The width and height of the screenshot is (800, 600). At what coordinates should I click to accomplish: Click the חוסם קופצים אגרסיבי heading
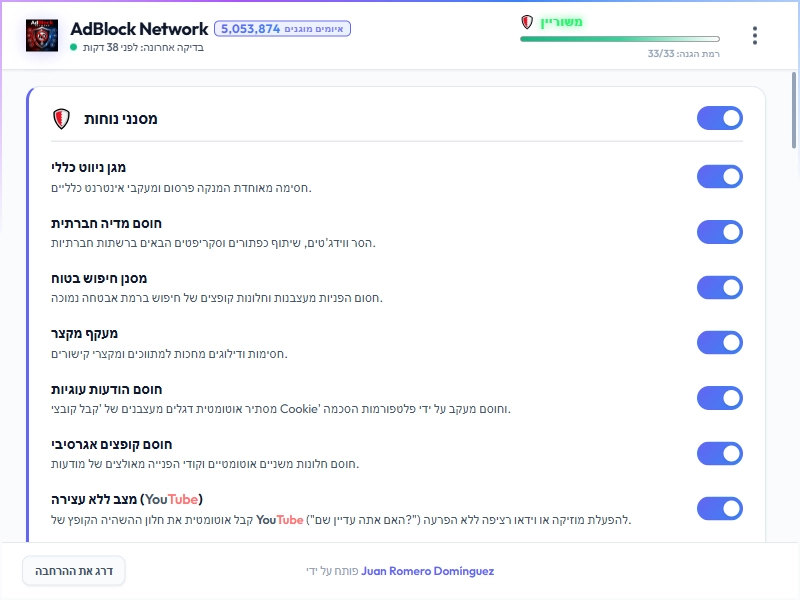click(x=111, y=444)
